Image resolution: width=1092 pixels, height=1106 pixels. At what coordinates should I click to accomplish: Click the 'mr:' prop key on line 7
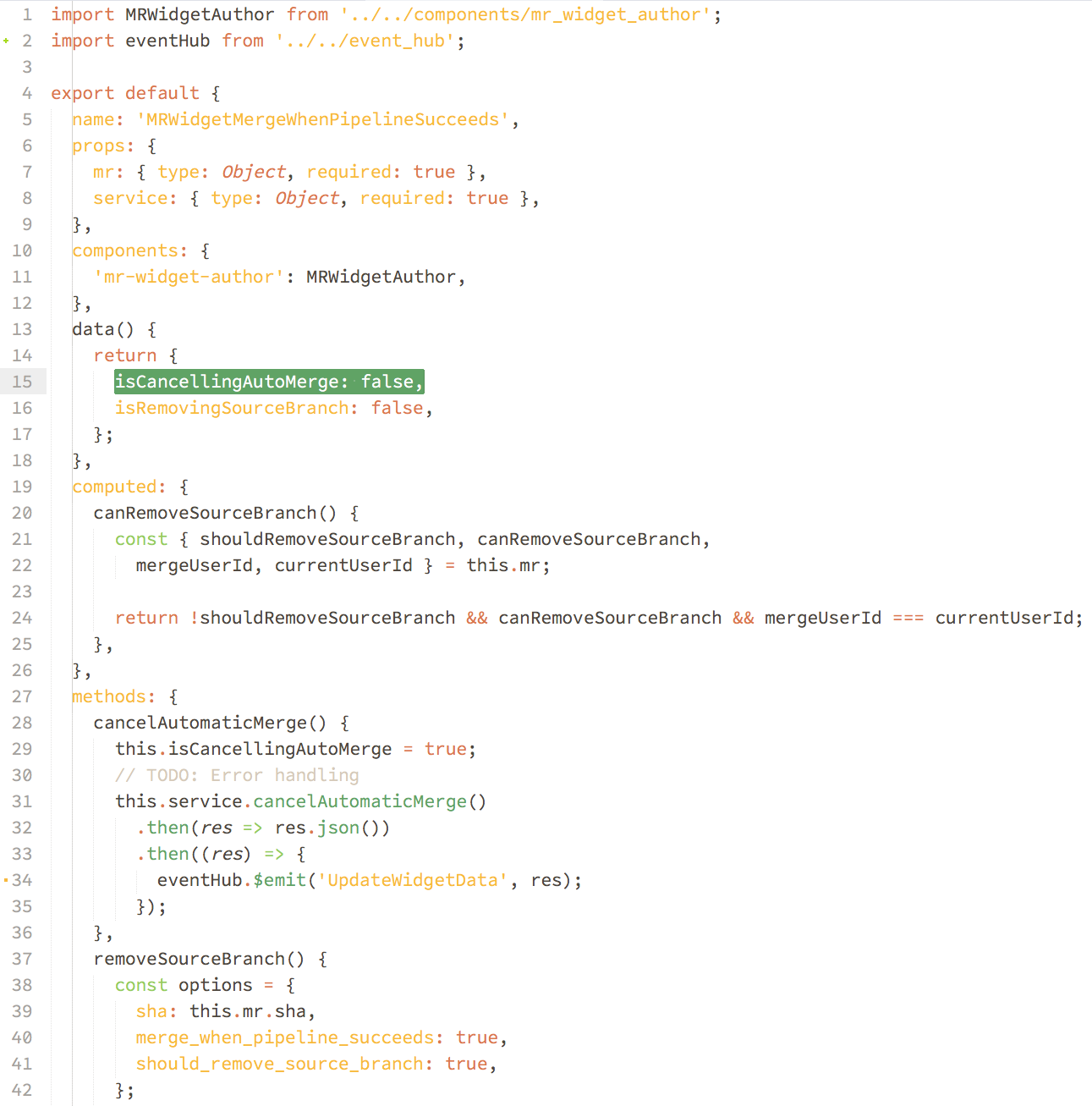click(109, 172)
